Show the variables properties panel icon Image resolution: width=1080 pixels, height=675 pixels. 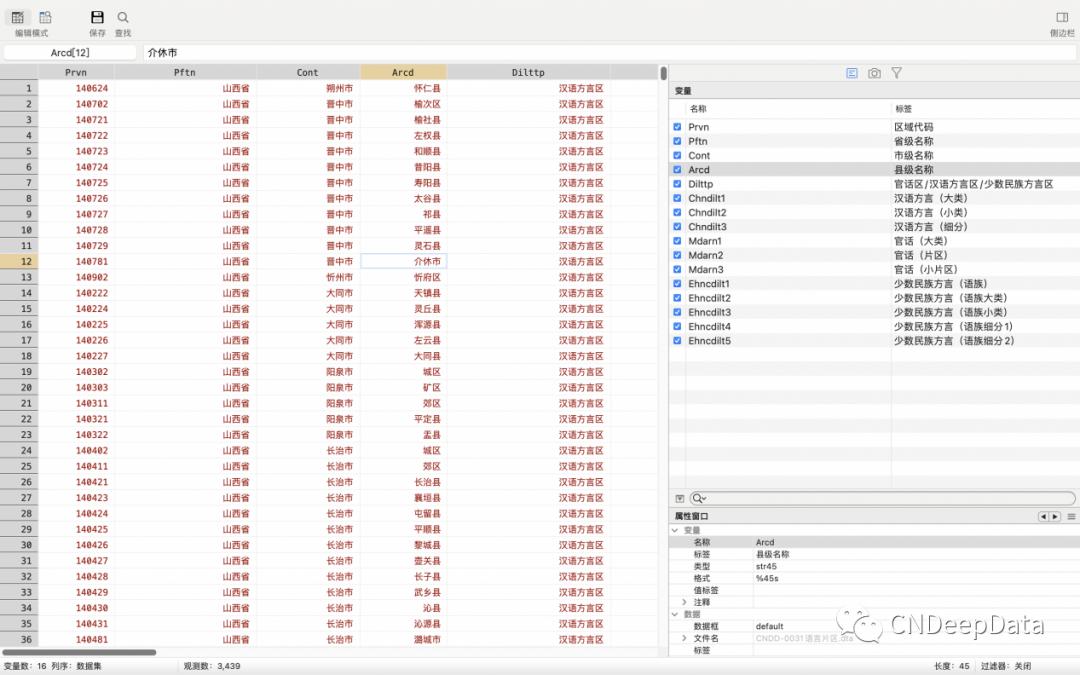[x=852, y=73]
